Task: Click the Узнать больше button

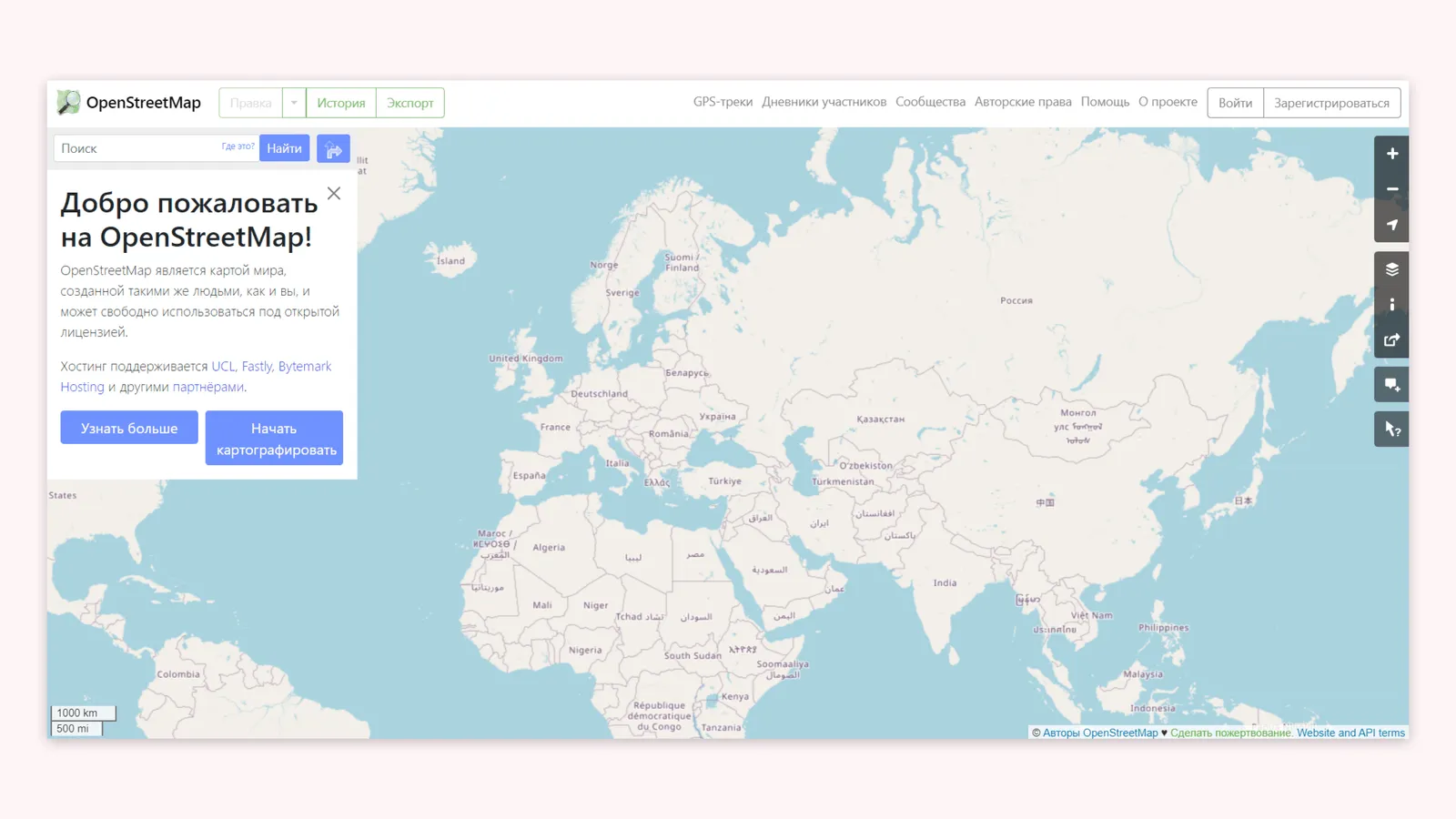Action: [x=129, y=428]
